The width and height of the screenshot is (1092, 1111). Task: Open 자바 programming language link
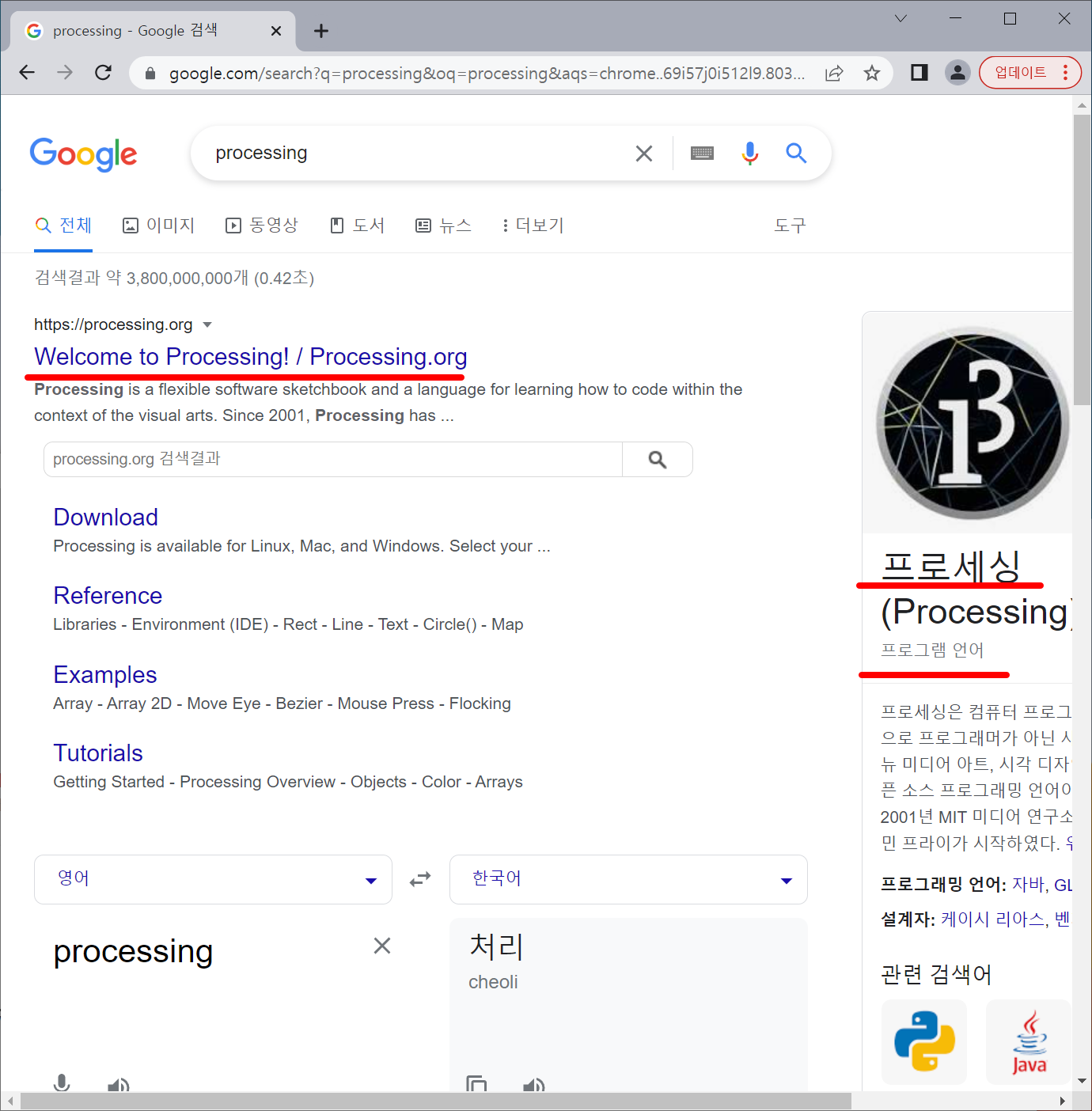(x=1028, y=885)
